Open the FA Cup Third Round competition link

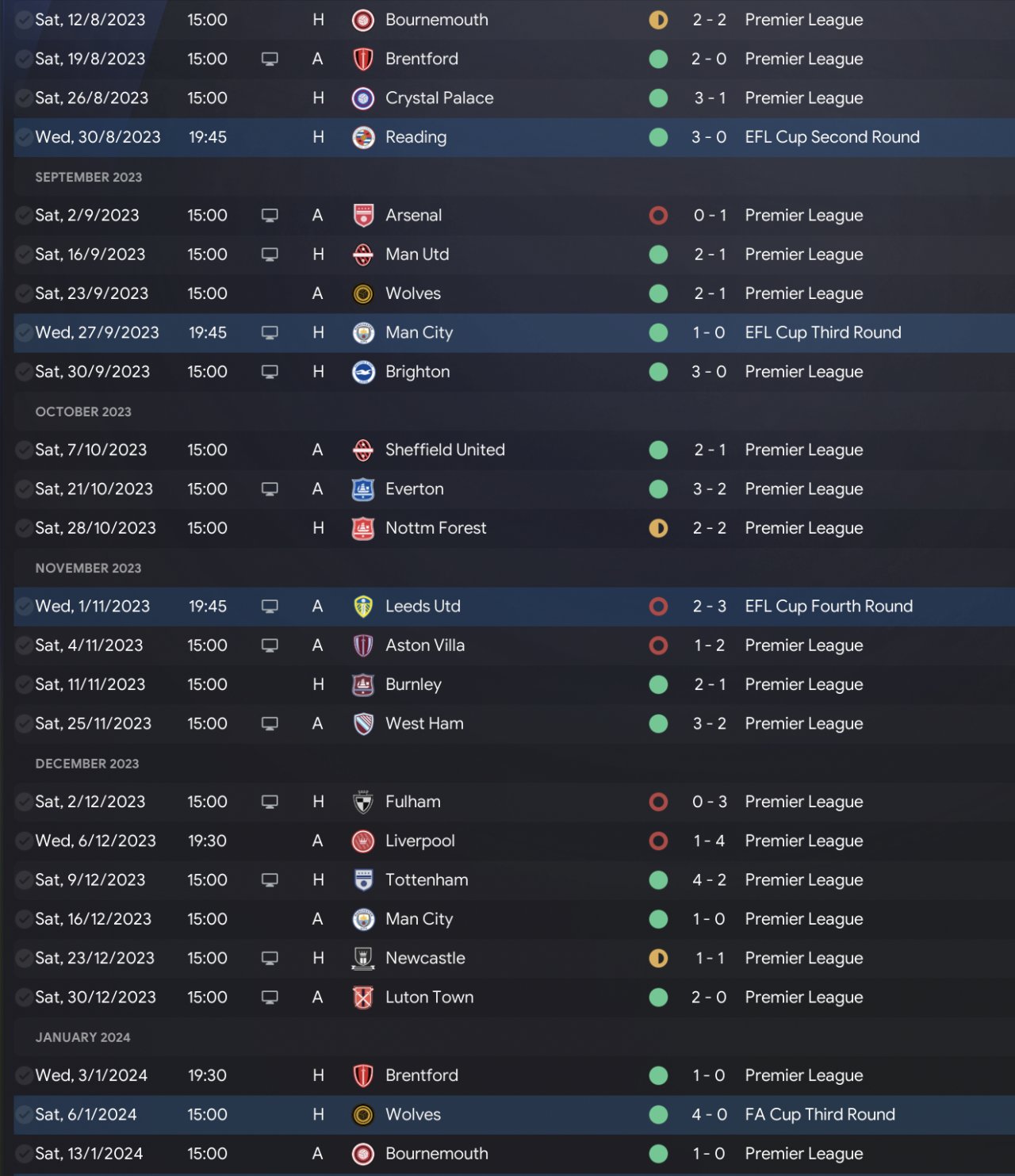tap(820, 1115)
